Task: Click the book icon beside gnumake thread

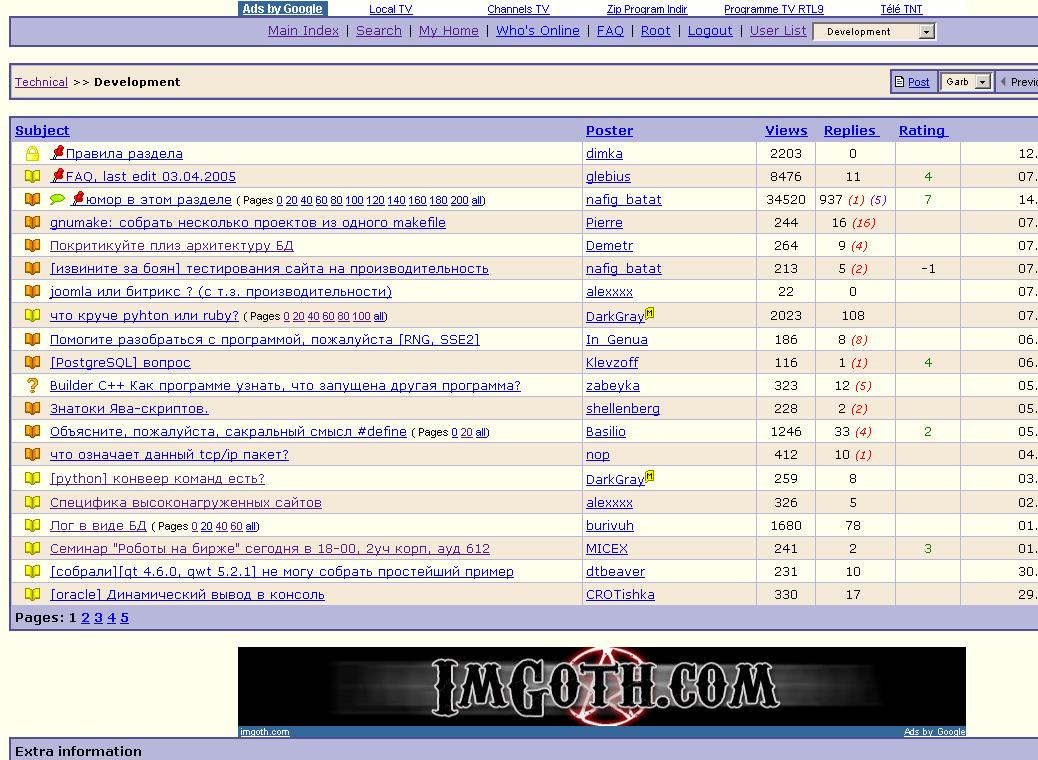Action: tap(32, 223)
